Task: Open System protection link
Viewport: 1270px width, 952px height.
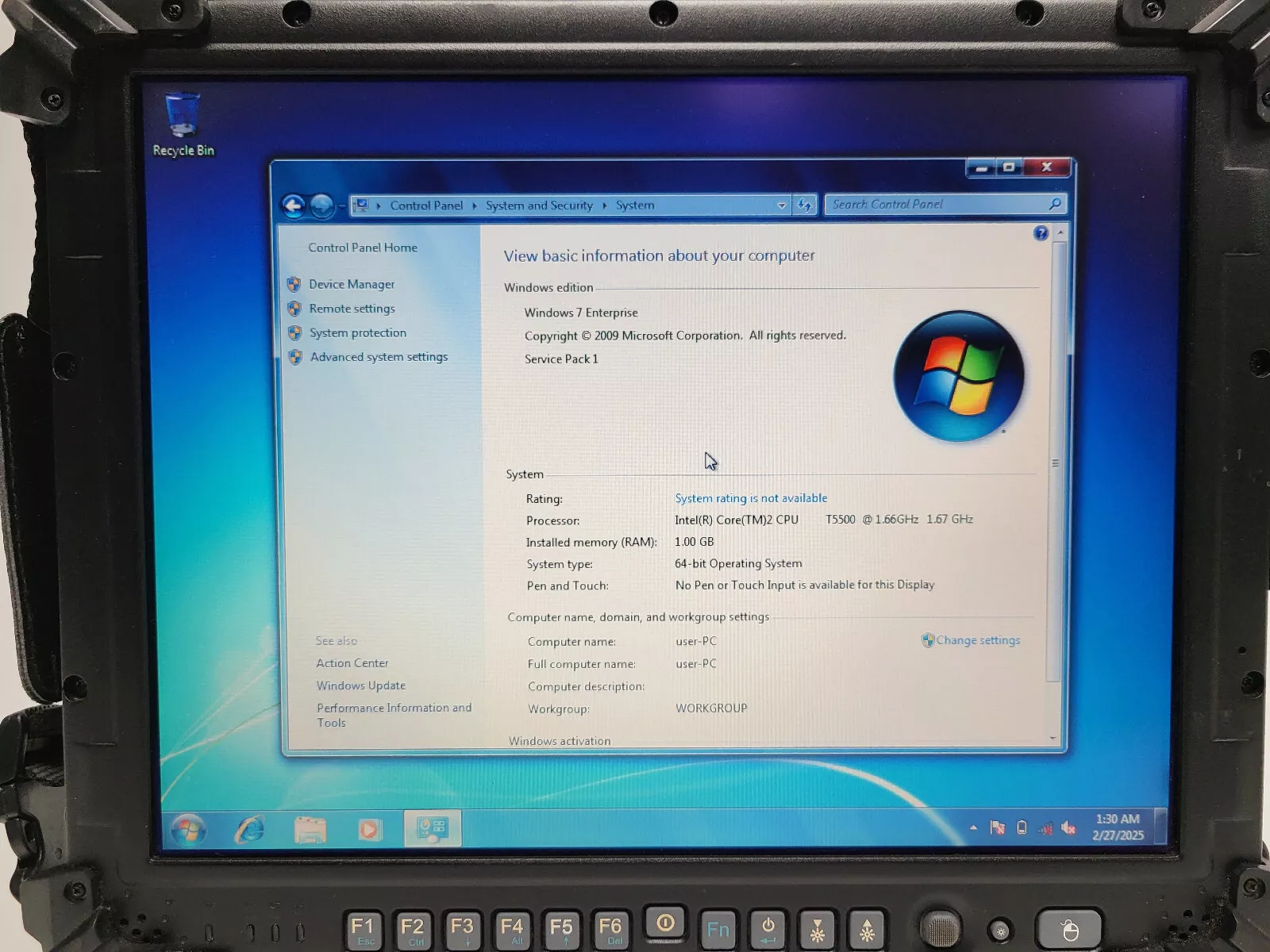Action: coord(358,333)
